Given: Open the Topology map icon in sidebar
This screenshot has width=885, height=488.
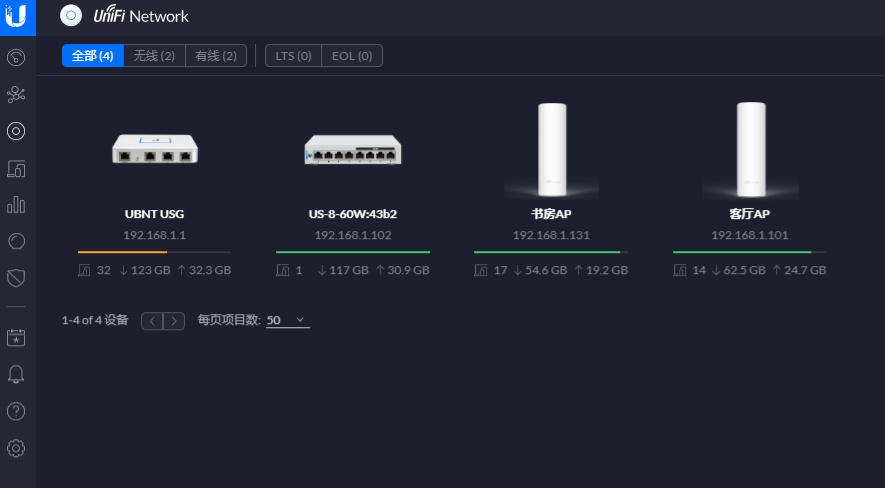Looking at the screenshot, I should 16,94.
